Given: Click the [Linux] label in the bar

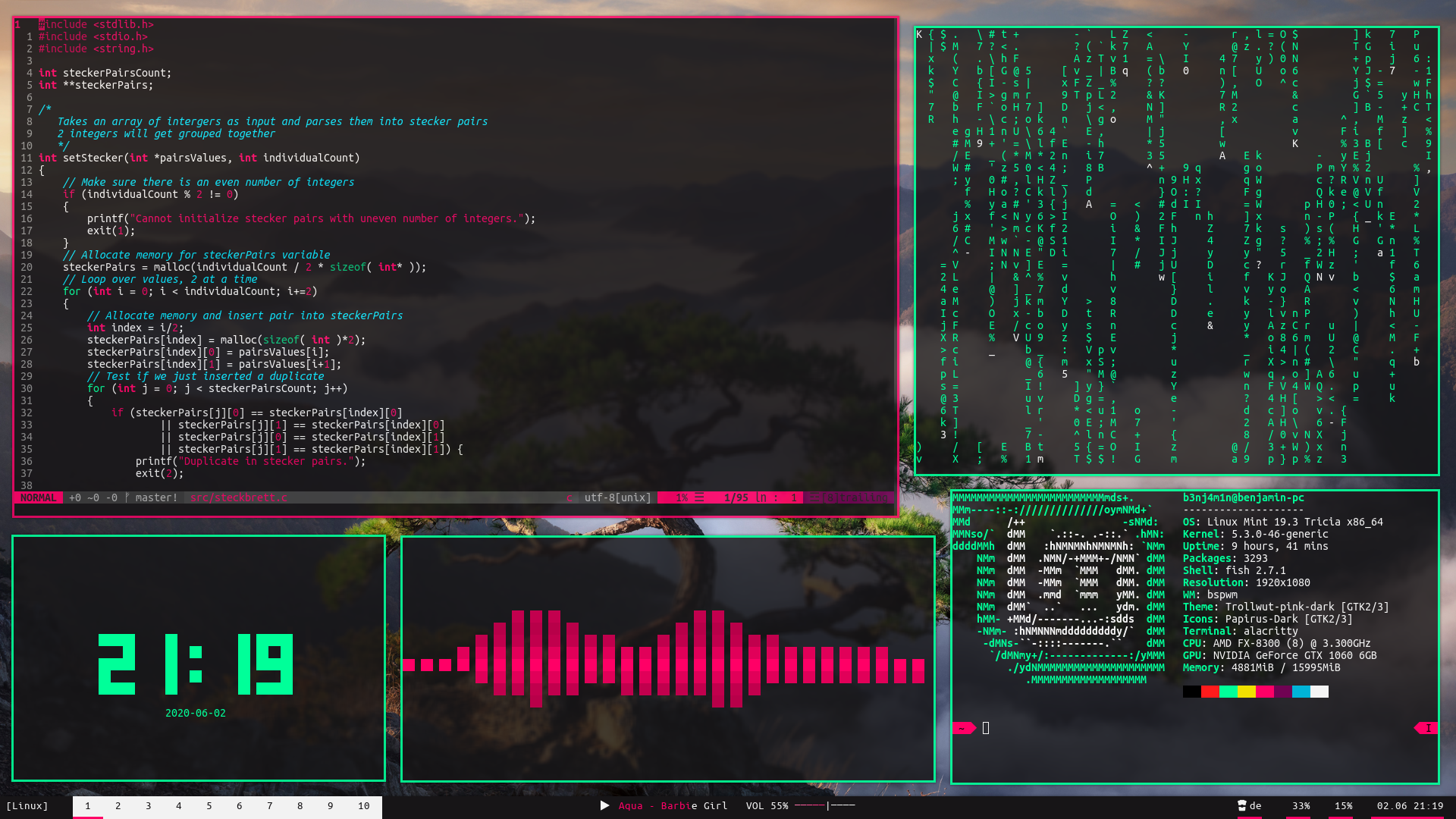Looking at the screenshot, I should click(x=27, y=806).
